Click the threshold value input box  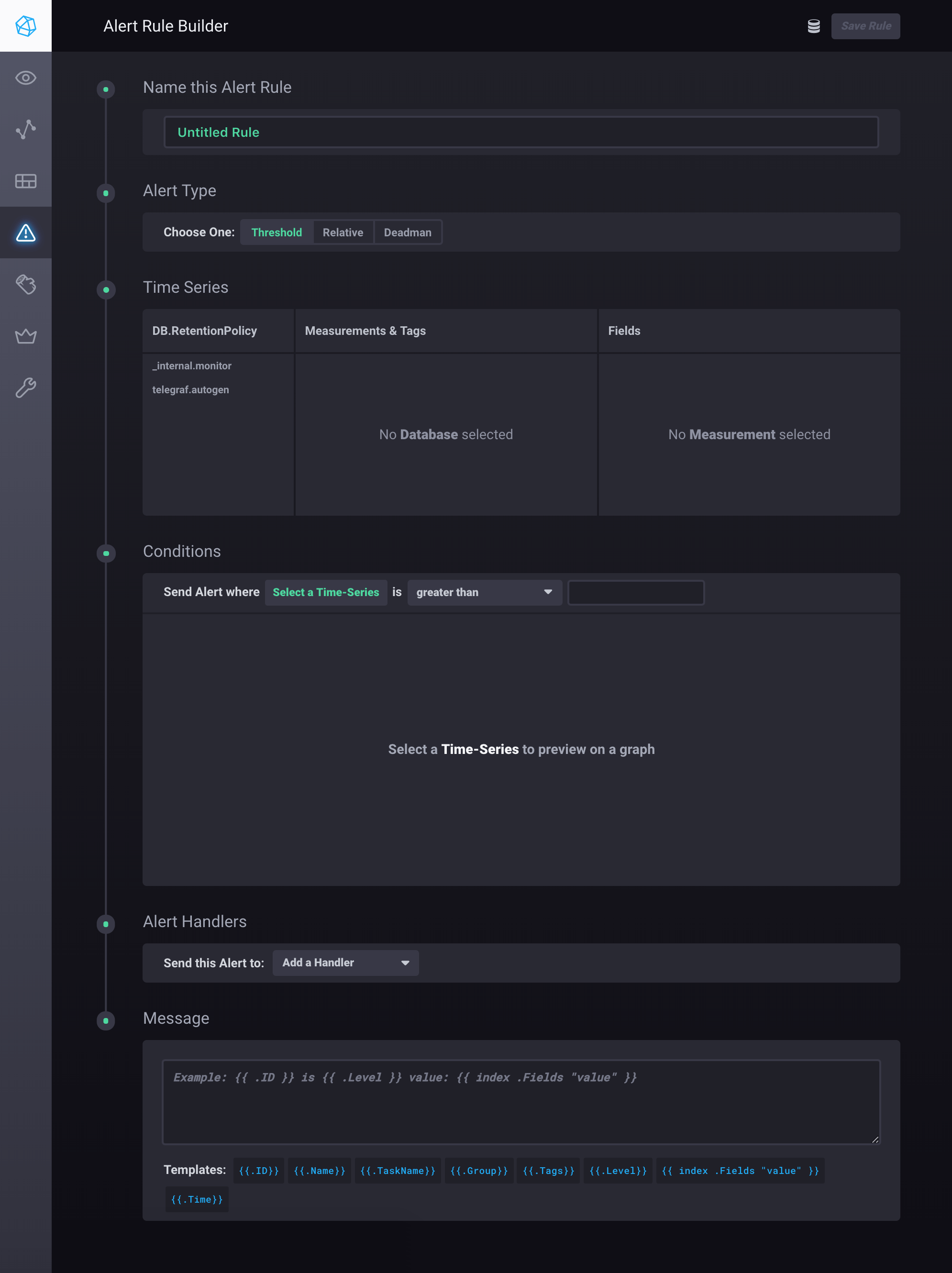point(635,592)
